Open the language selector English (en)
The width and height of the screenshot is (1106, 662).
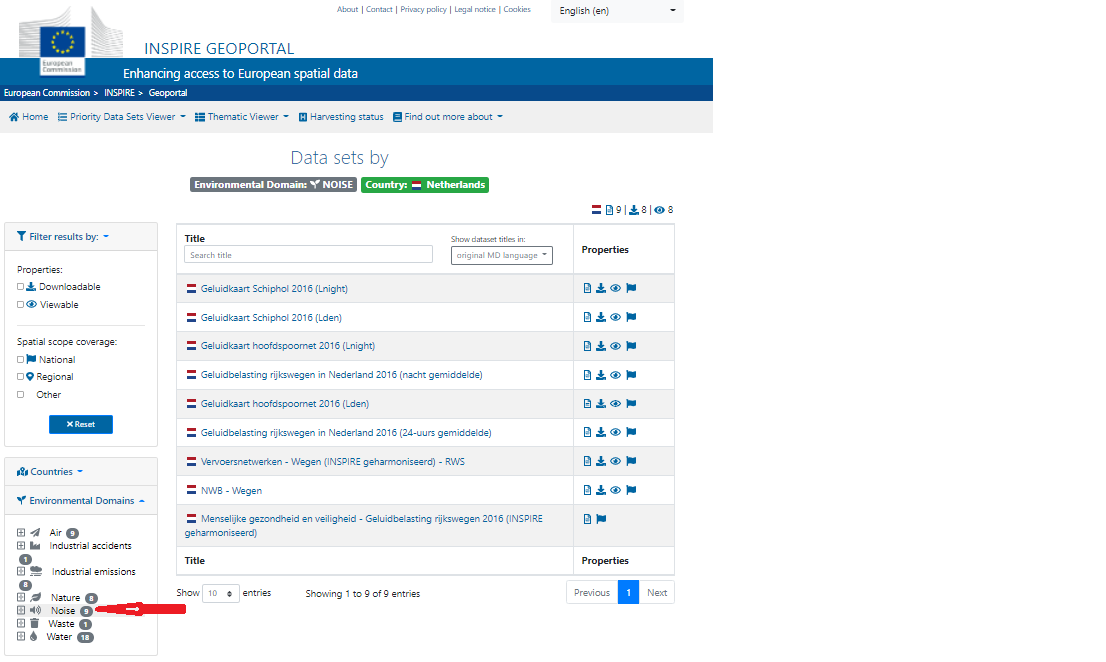click(617, 11)
